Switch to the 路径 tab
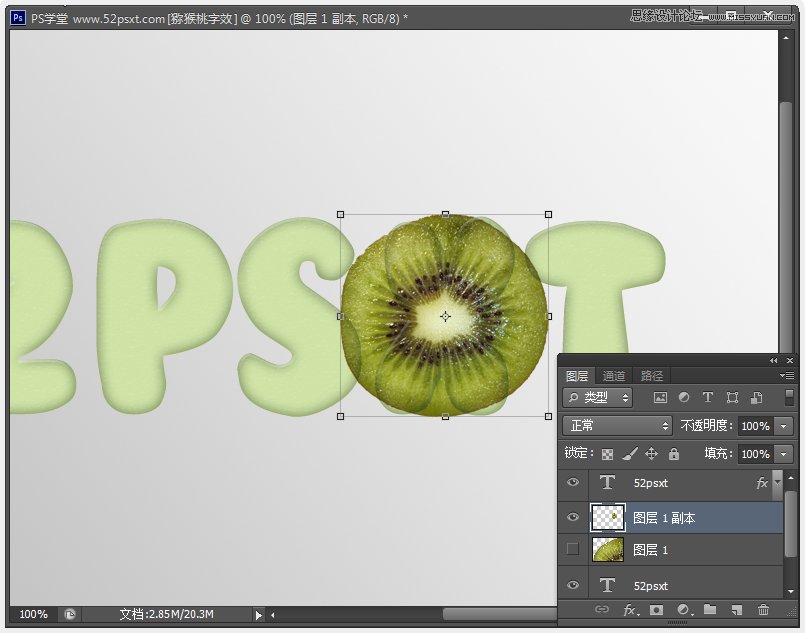 [x=651, y=376]
